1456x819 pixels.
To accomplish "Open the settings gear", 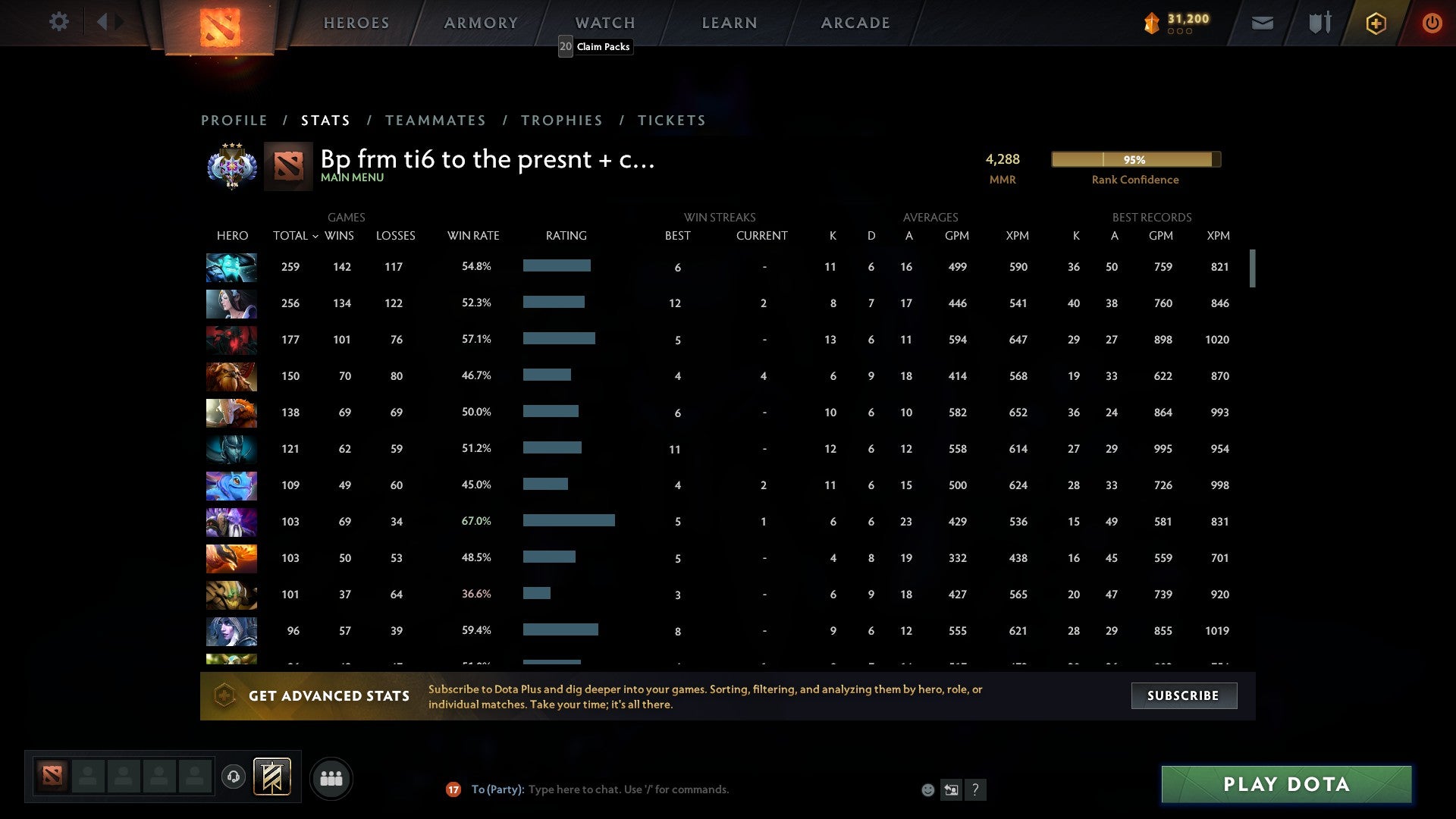I will click(58, 22).
